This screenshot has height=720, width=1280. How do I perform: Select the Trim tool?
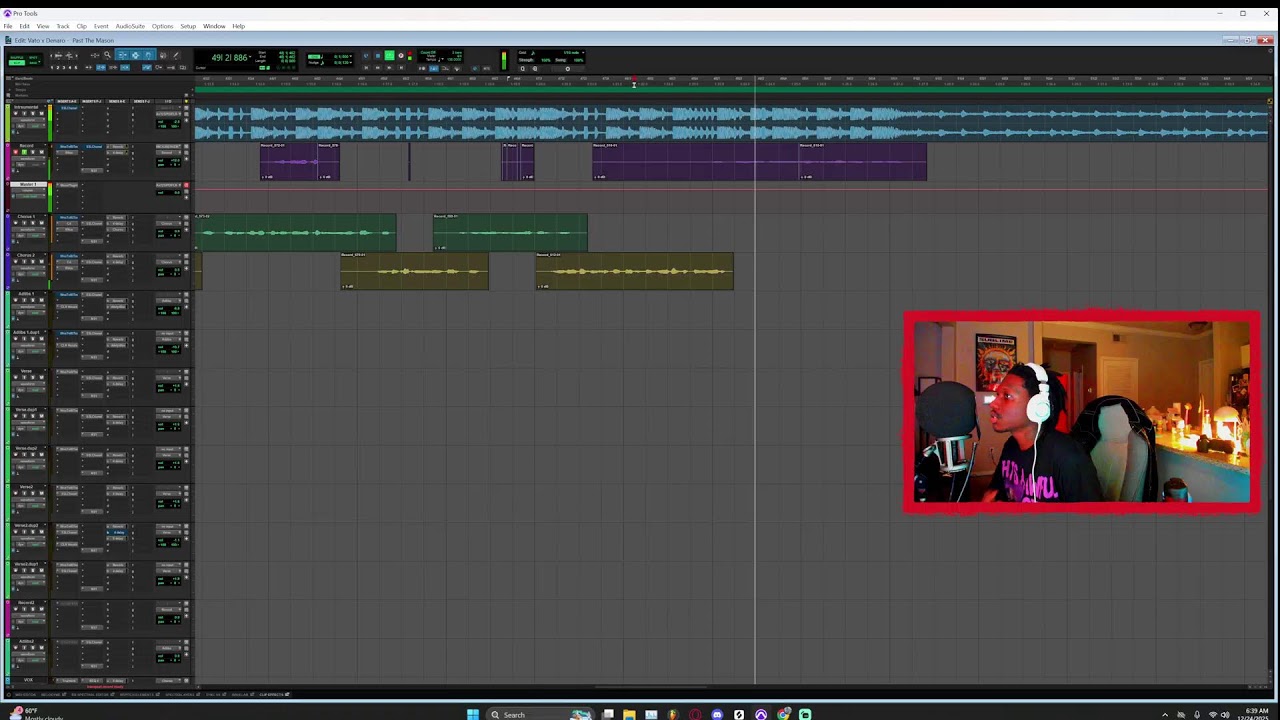(x=122, y=55)
